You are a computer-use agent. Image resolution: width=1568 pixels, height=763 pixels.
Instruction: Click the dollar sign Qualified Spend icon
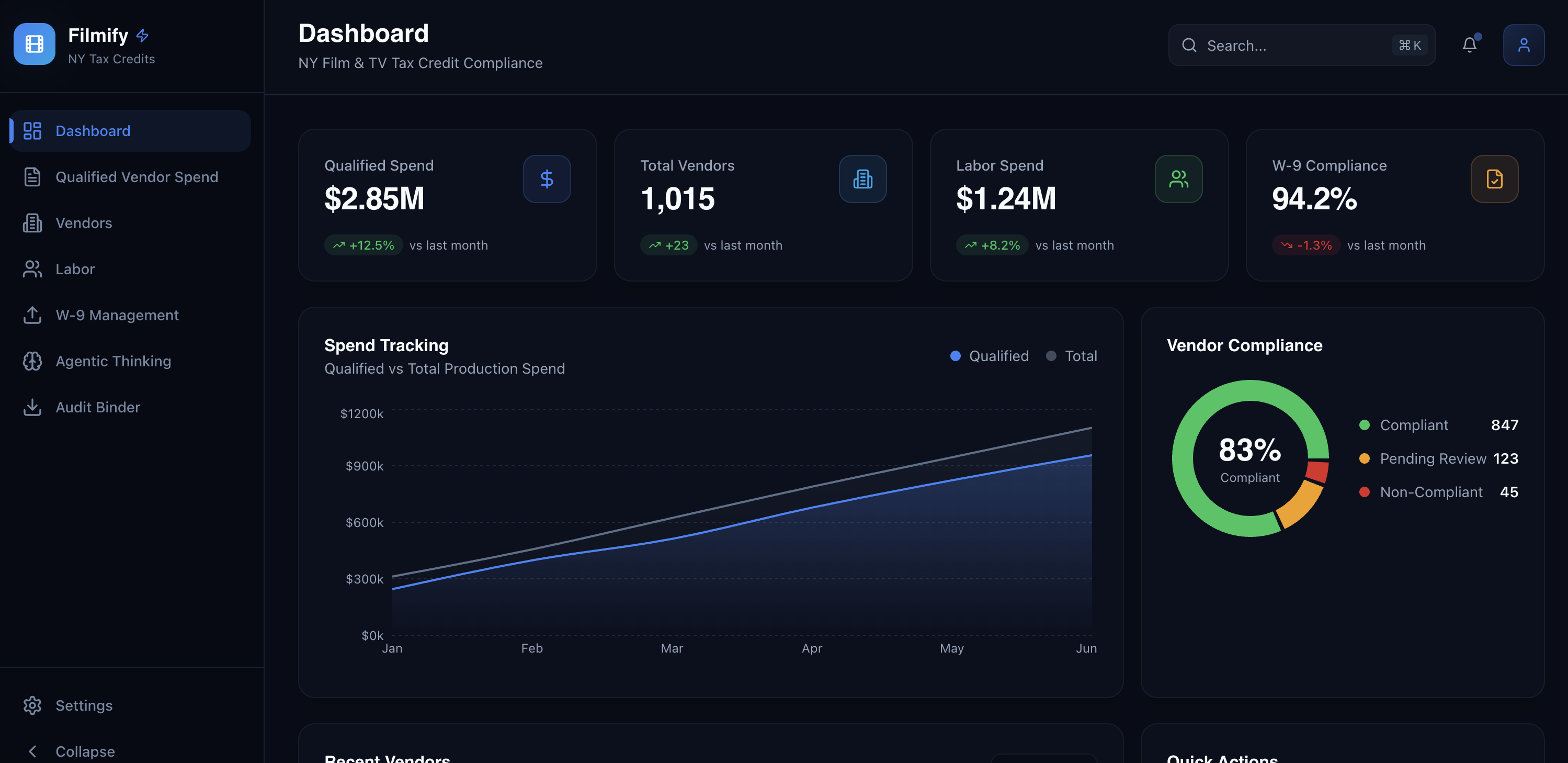click(x=547, y=179)
